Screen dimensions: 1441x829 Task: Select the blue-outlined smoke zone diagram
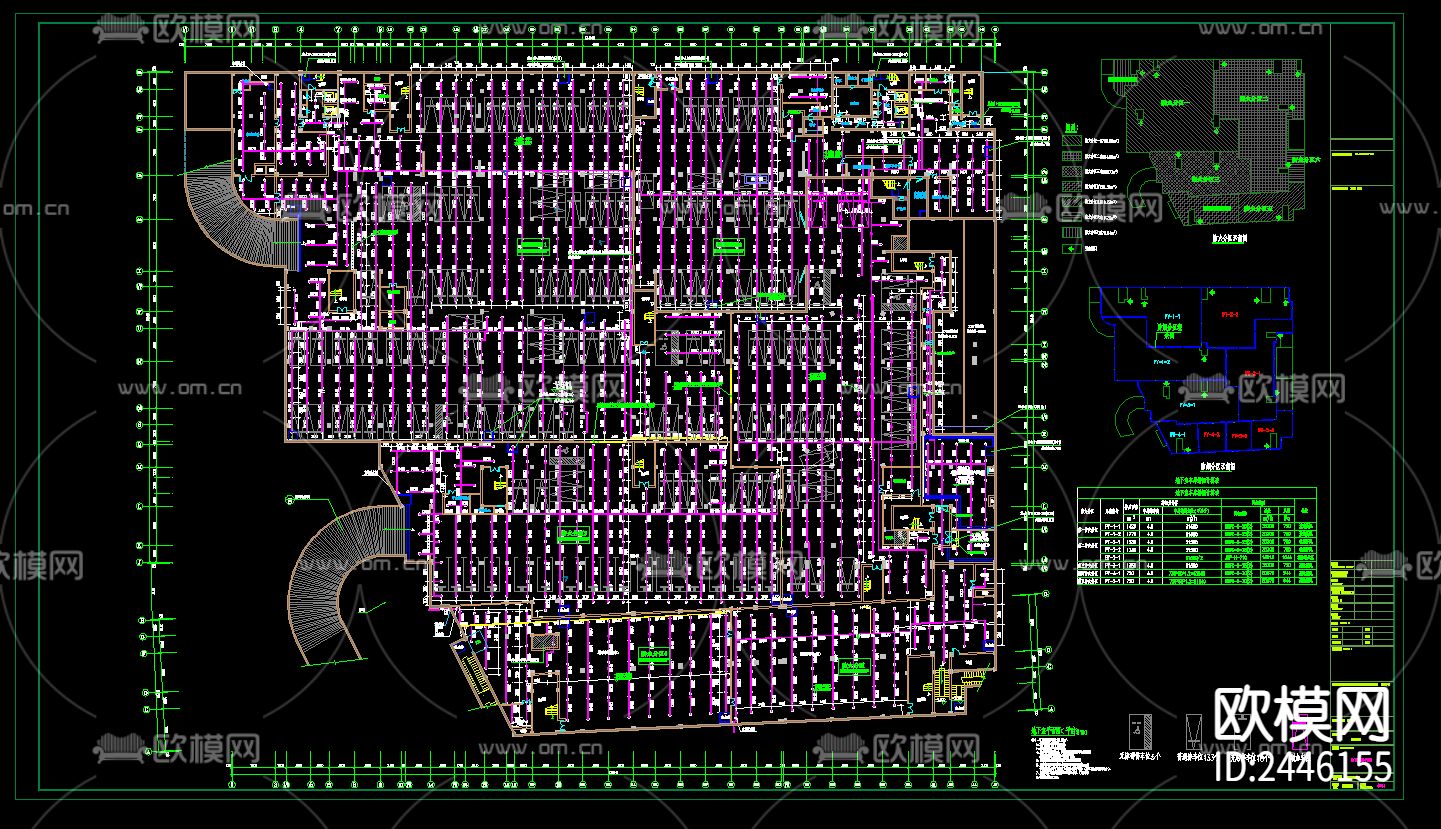[1192, 371]
